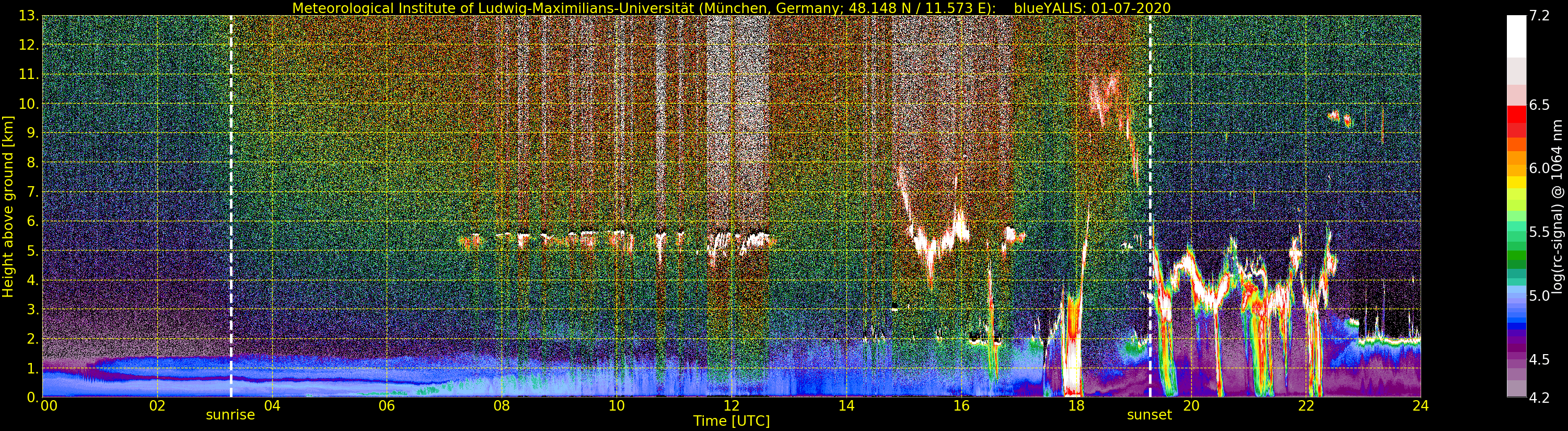Click the time tick label '18'
This screenshot has width=1568, height=431.
1076,406
